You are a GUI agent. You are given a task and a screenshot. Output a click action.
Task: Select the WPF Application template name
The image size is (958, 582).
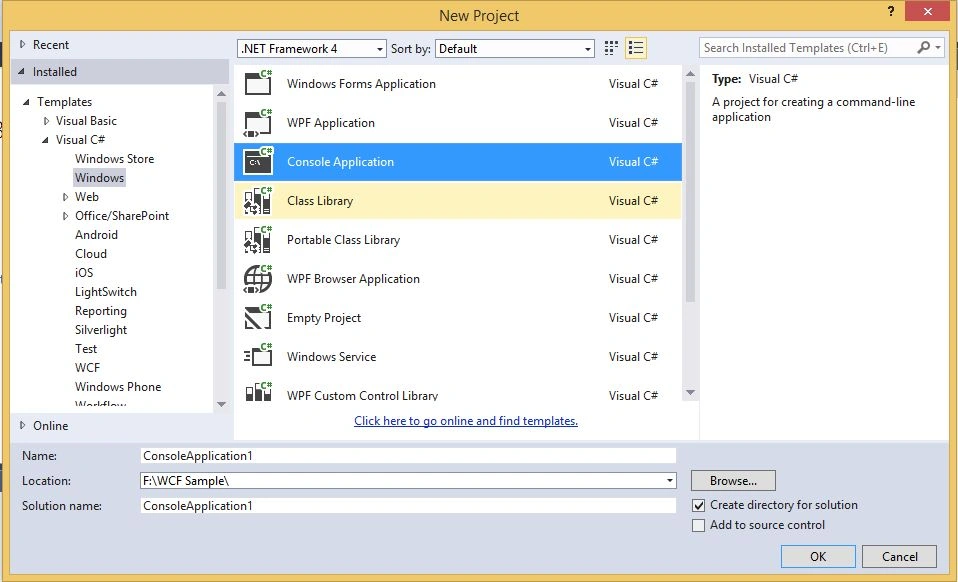331,123
